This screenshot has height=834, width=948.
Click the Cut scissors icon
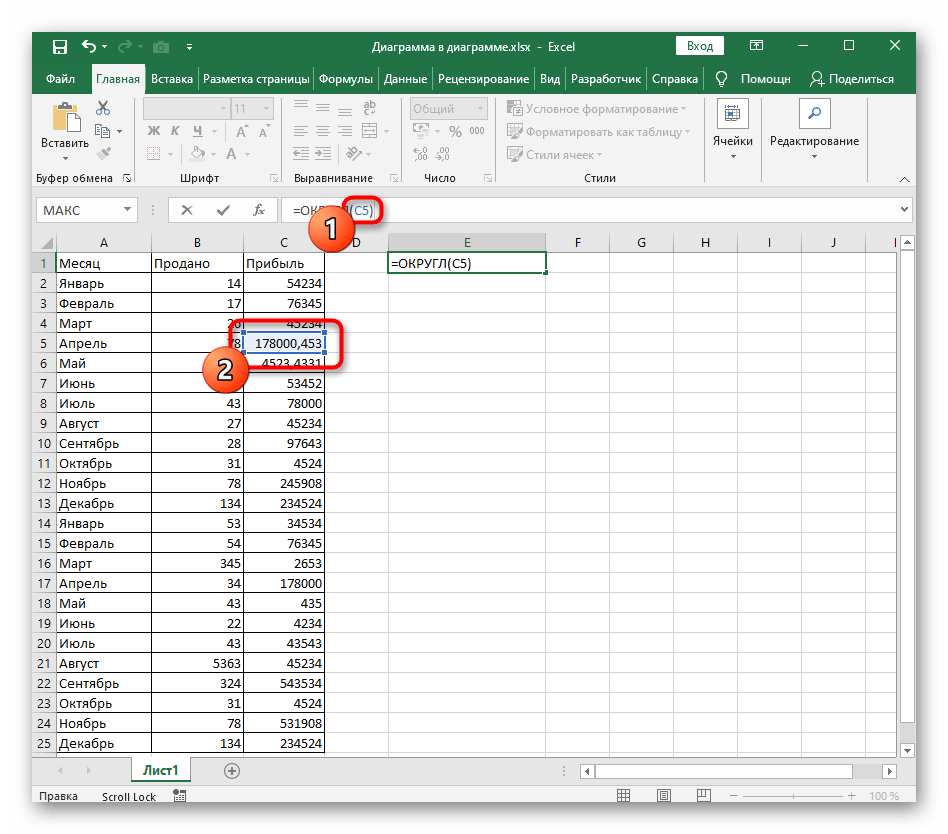[x=102, y=108]
